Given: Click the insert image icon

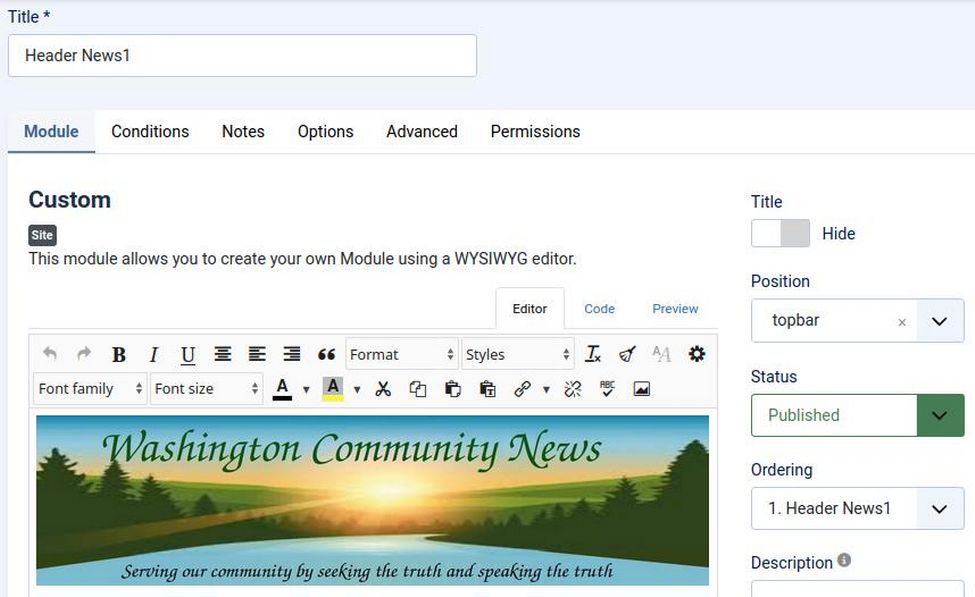Looking at the screenshot, I should [642, 389].
